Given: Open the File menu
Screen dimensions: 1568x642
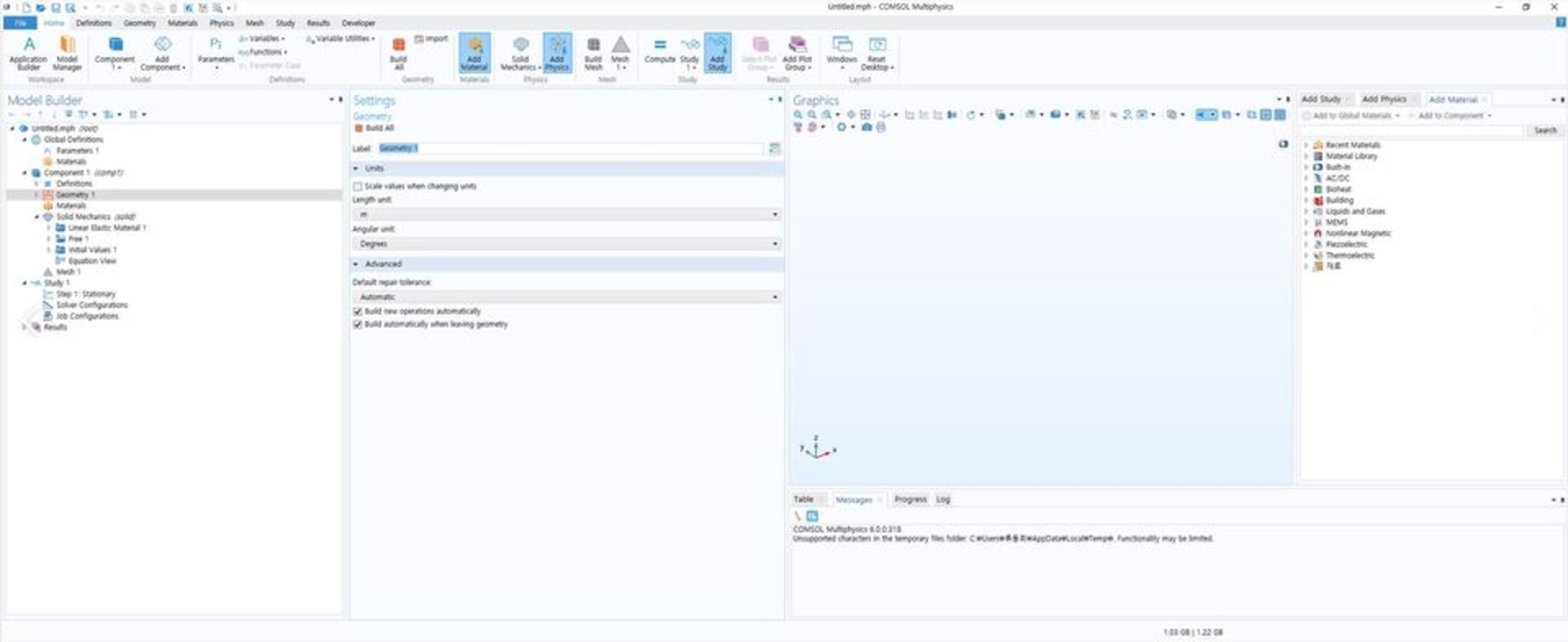Looking at the screenshot, I should click(20, 23).
